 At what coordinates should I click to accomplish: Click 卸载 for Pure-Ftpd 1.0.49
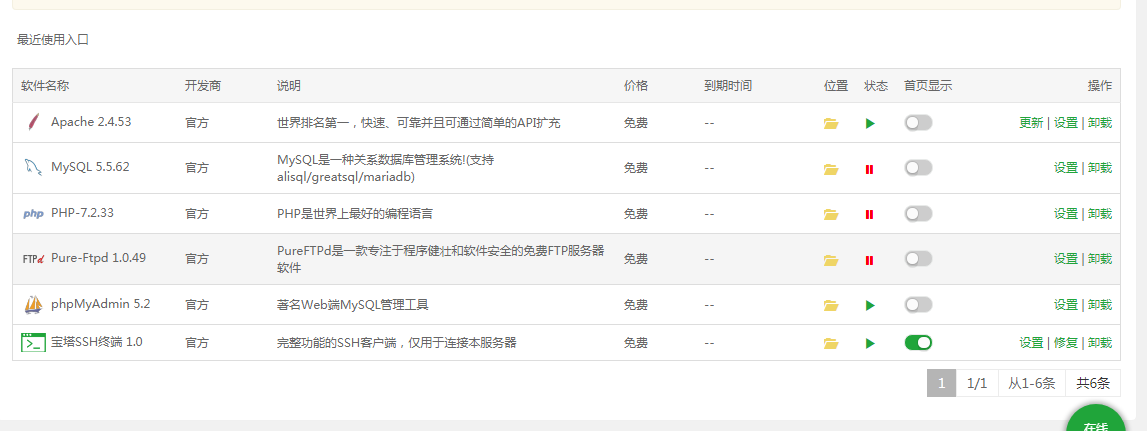[1099, 259]
